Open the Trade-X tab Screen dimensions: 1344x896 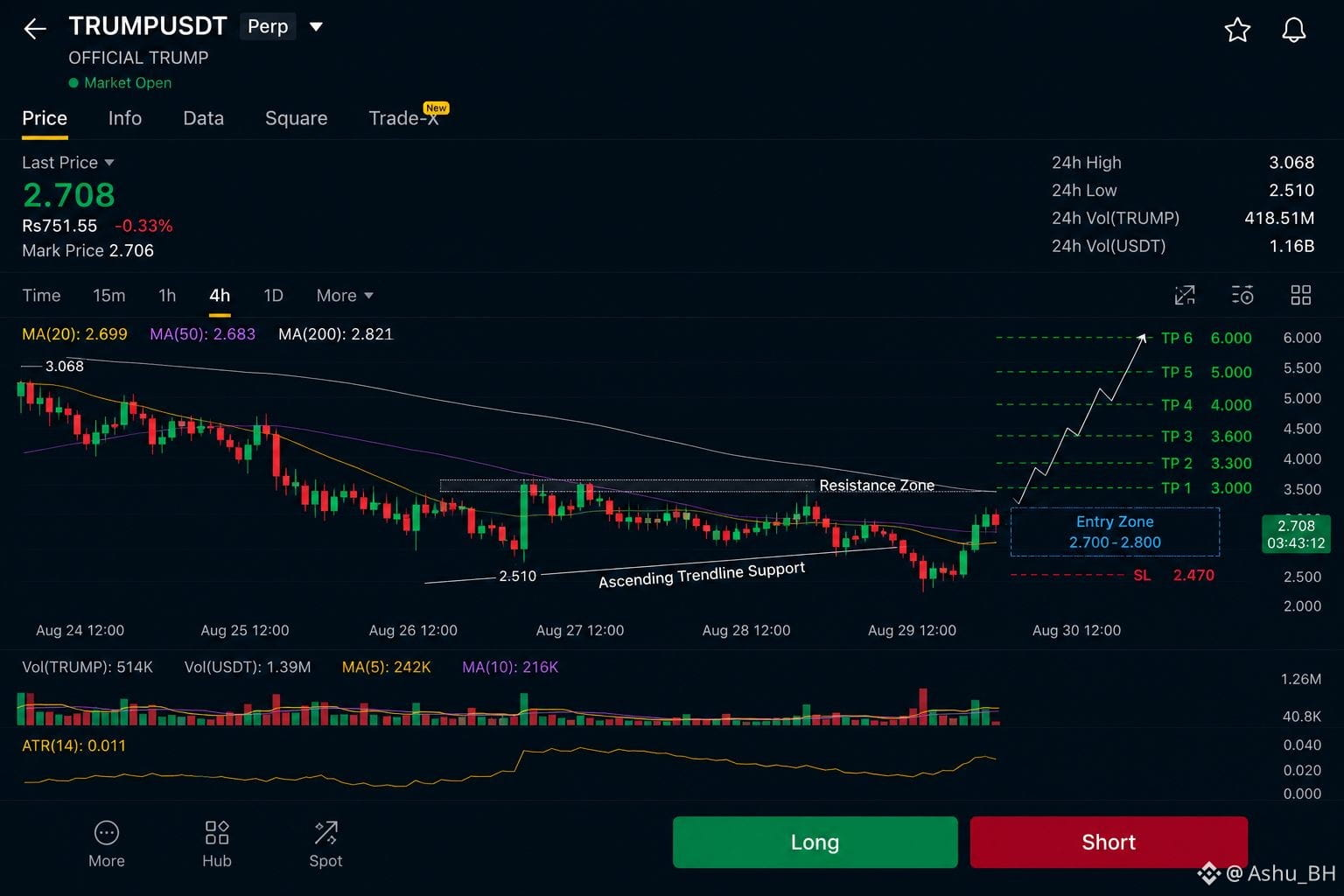pos(404,118)
